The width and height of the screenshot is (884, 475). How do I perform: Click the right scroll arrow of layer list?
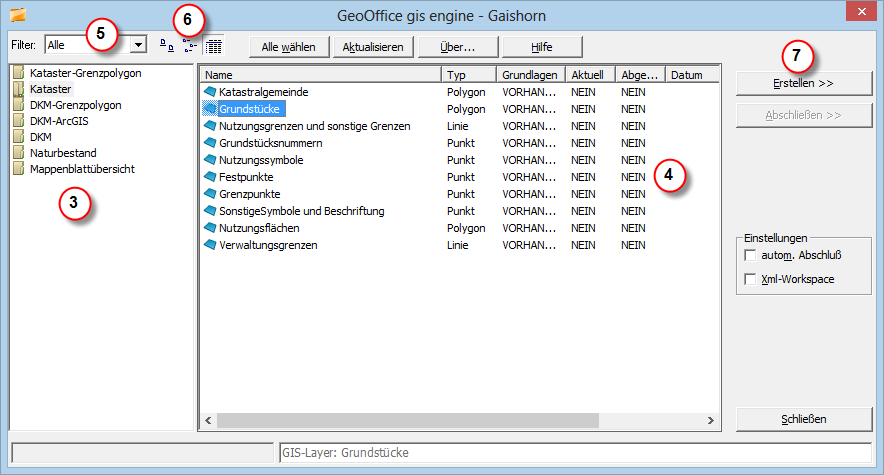click(x=710, y=420)
